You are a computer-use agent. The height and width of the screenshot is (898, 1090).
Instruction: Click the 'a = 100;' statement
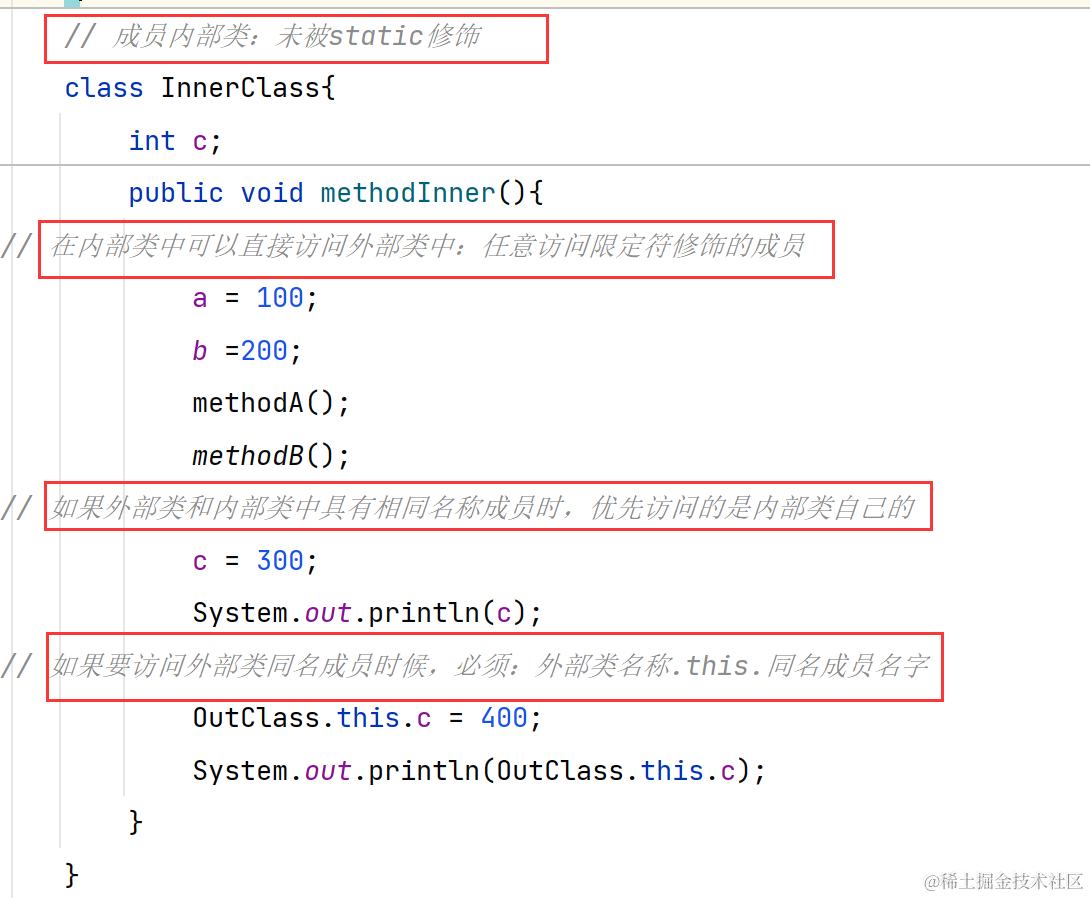tap(255, 298)
